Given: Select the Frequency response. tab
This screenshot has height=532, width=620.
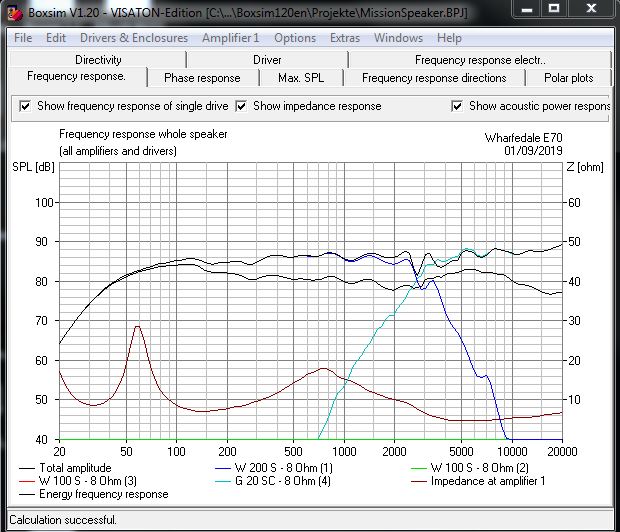Looking at the screenshot, I should [77, 76].
